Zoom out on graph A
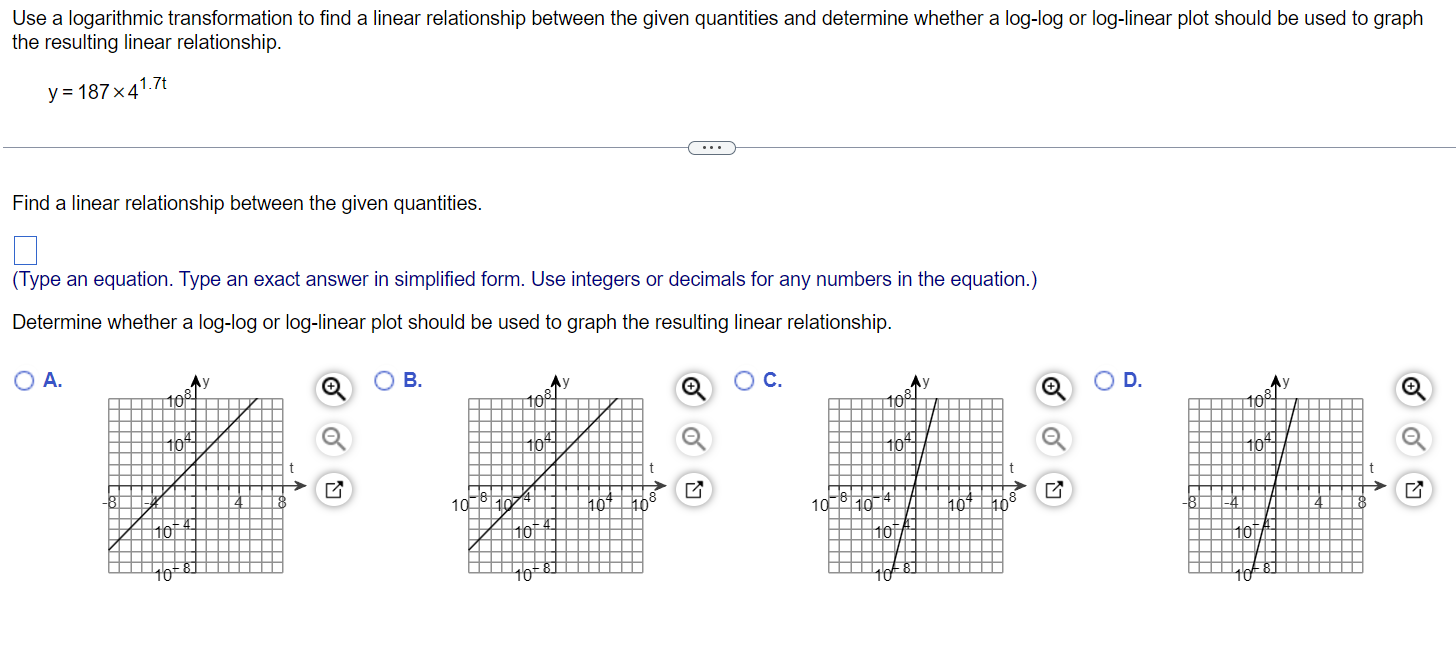Viewport: 1456px width, 650px height. click(x=333, y=439)
